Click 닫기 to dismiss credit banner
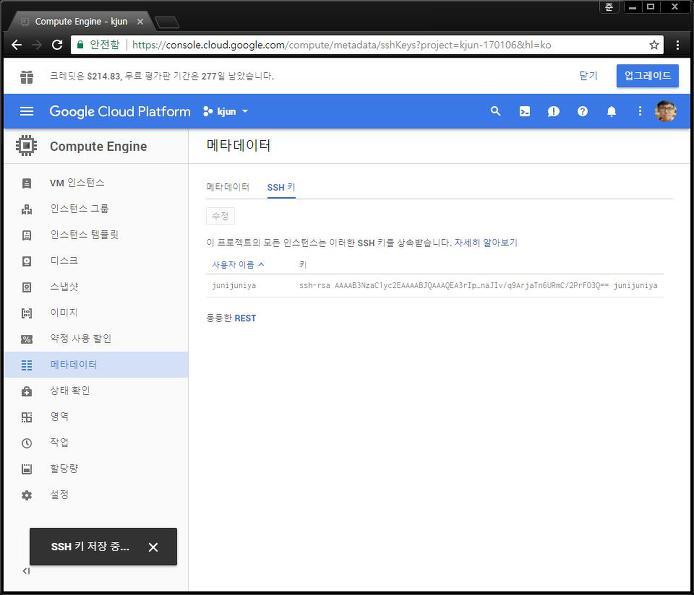The height and width of the screenshot is (595, 694). pos(588,76)
